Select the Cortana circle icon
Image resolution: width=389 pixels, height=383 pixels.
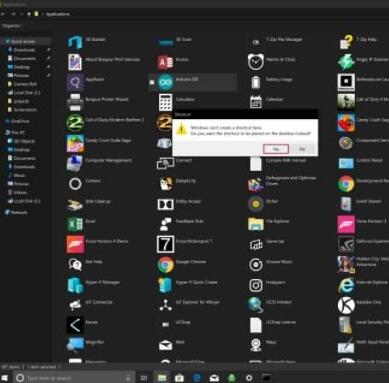point(75,184)
